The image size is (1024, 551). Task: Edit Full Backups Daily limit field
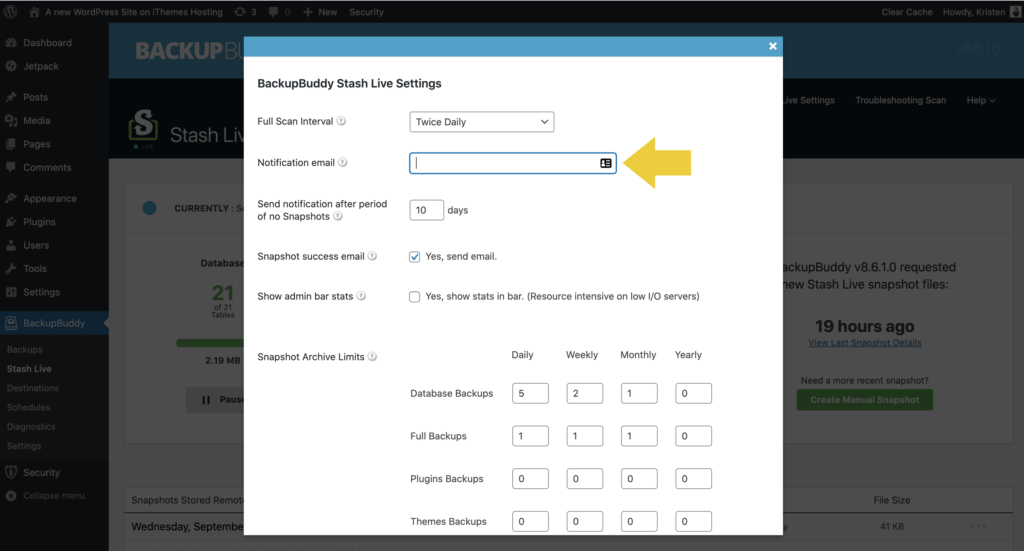point(530,436)
